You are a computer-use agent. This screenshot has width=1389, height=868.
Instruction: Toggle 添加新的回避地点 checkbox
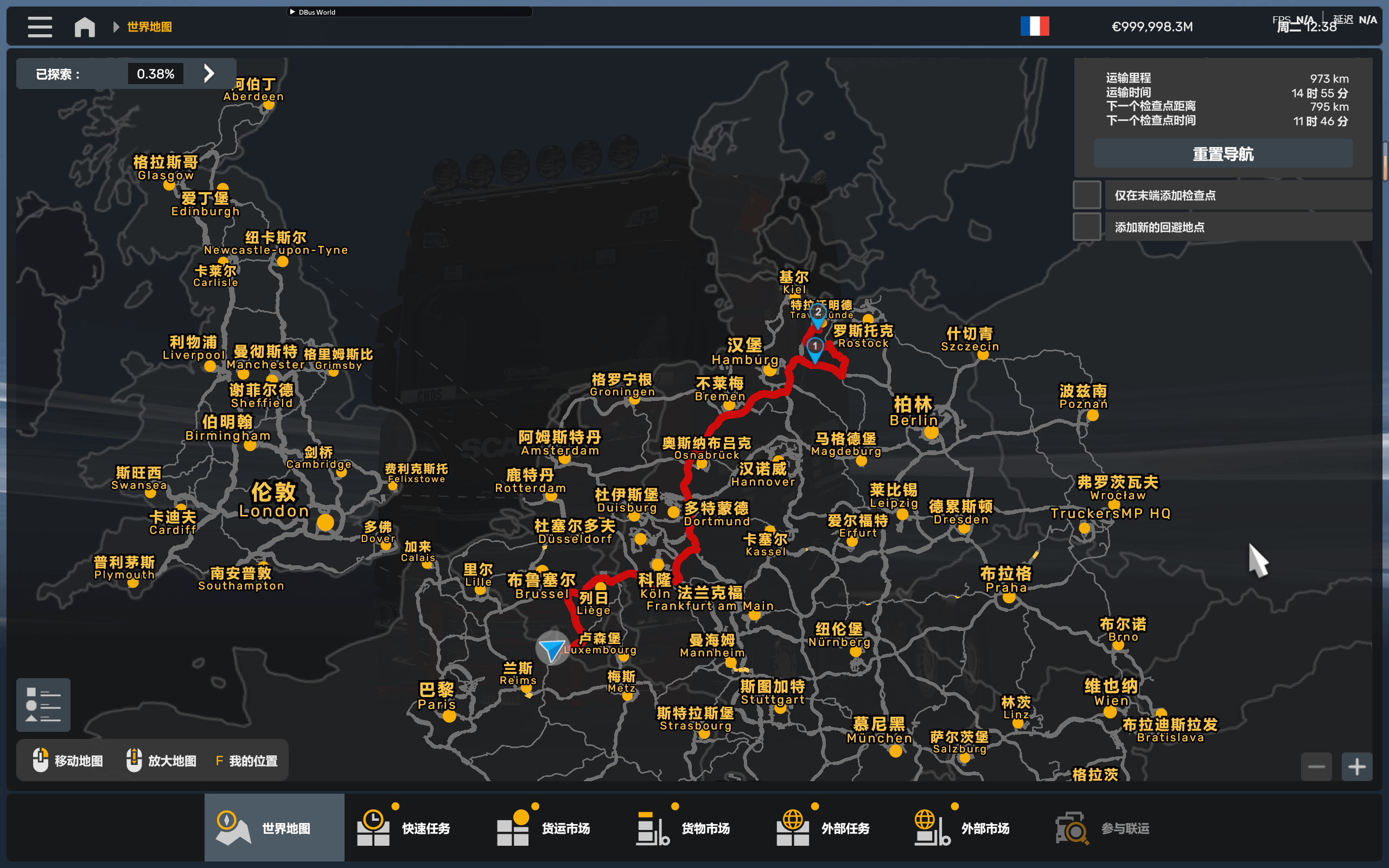click(x=1087, y=227)
